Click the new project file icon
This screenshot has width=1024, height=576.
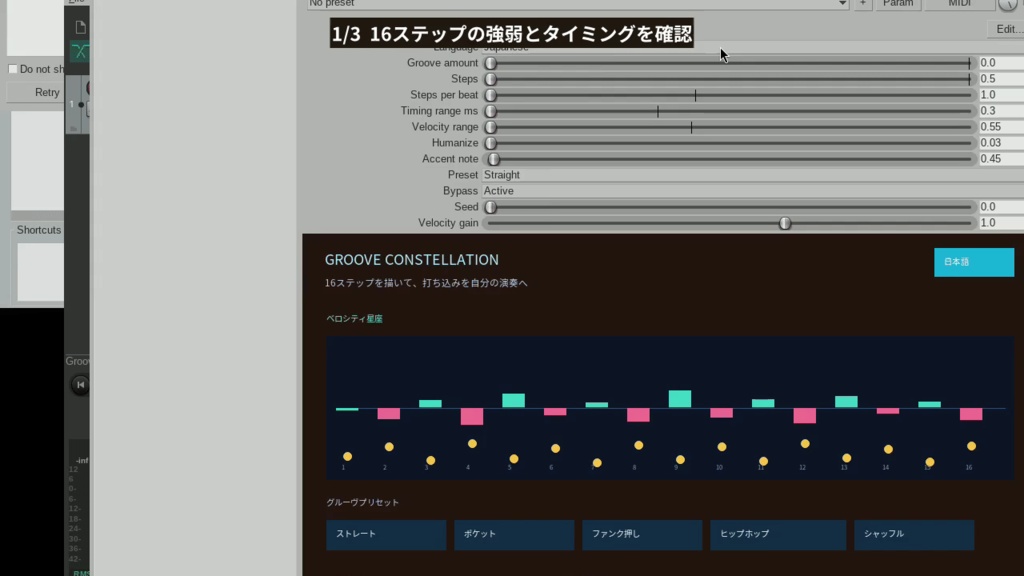pyautogui.click(x=80, y=27)
